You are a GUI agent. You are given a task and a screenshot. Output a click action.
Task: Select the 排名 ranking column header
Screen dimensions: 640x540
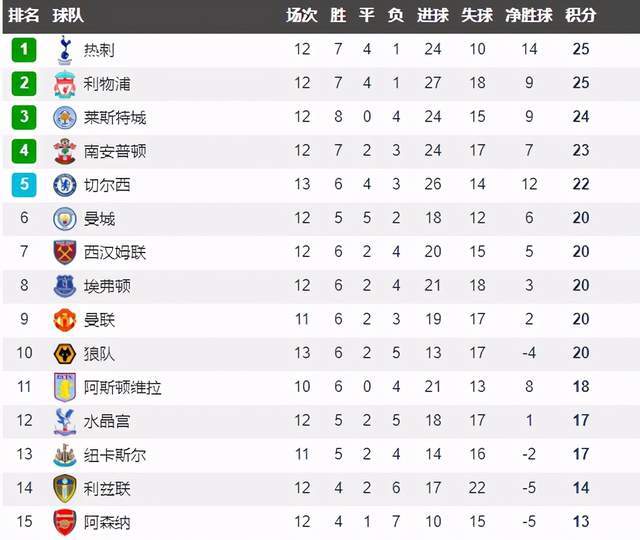pyautogui.click(x=24, y=16)
